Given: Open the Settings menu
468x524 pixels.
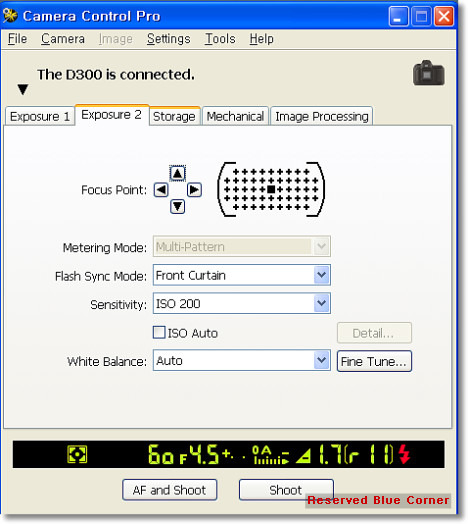Looking at the screenshot, I should coord(168,39).
